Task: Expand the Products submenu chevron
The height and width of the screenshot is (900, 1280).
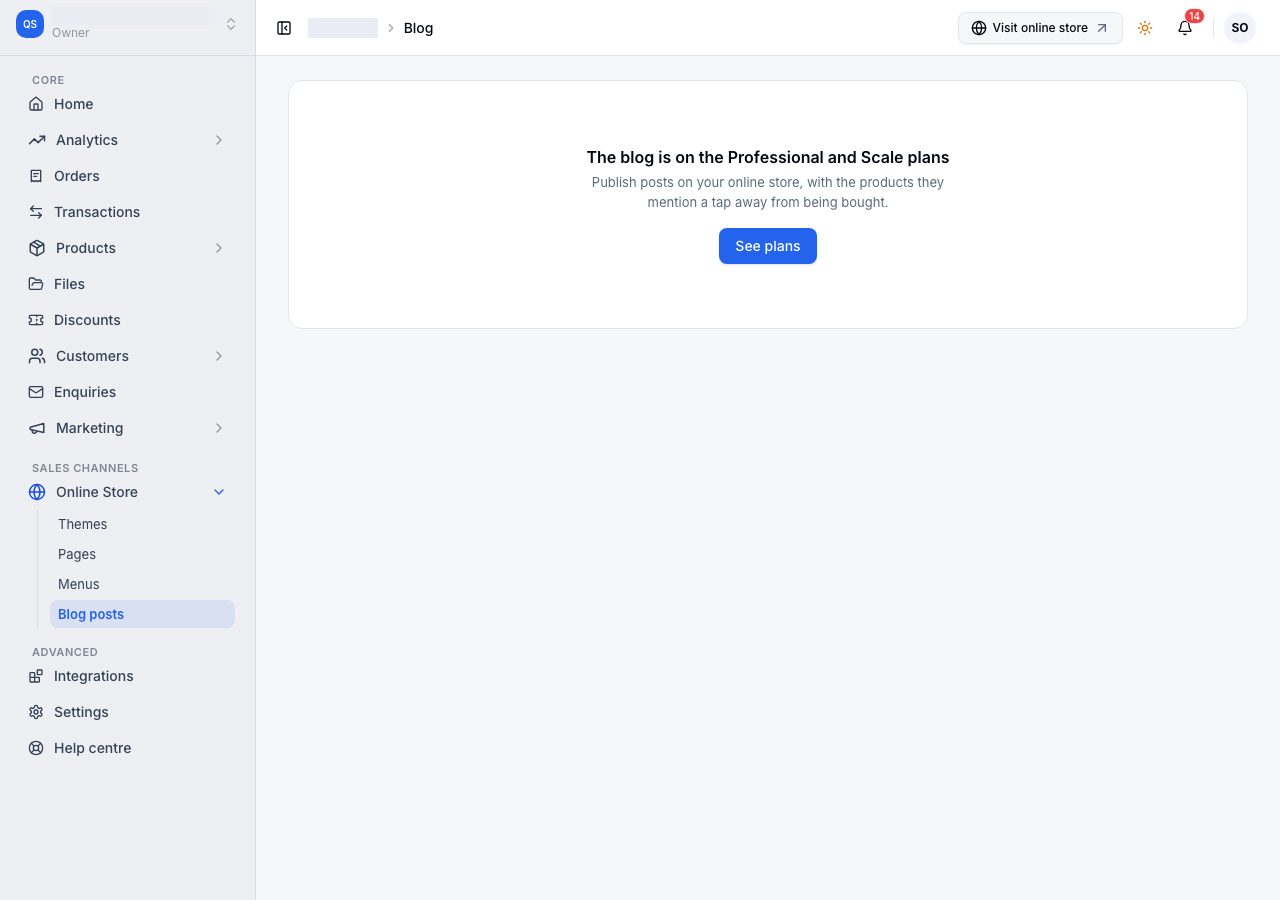Action: [x=219, y=248]
